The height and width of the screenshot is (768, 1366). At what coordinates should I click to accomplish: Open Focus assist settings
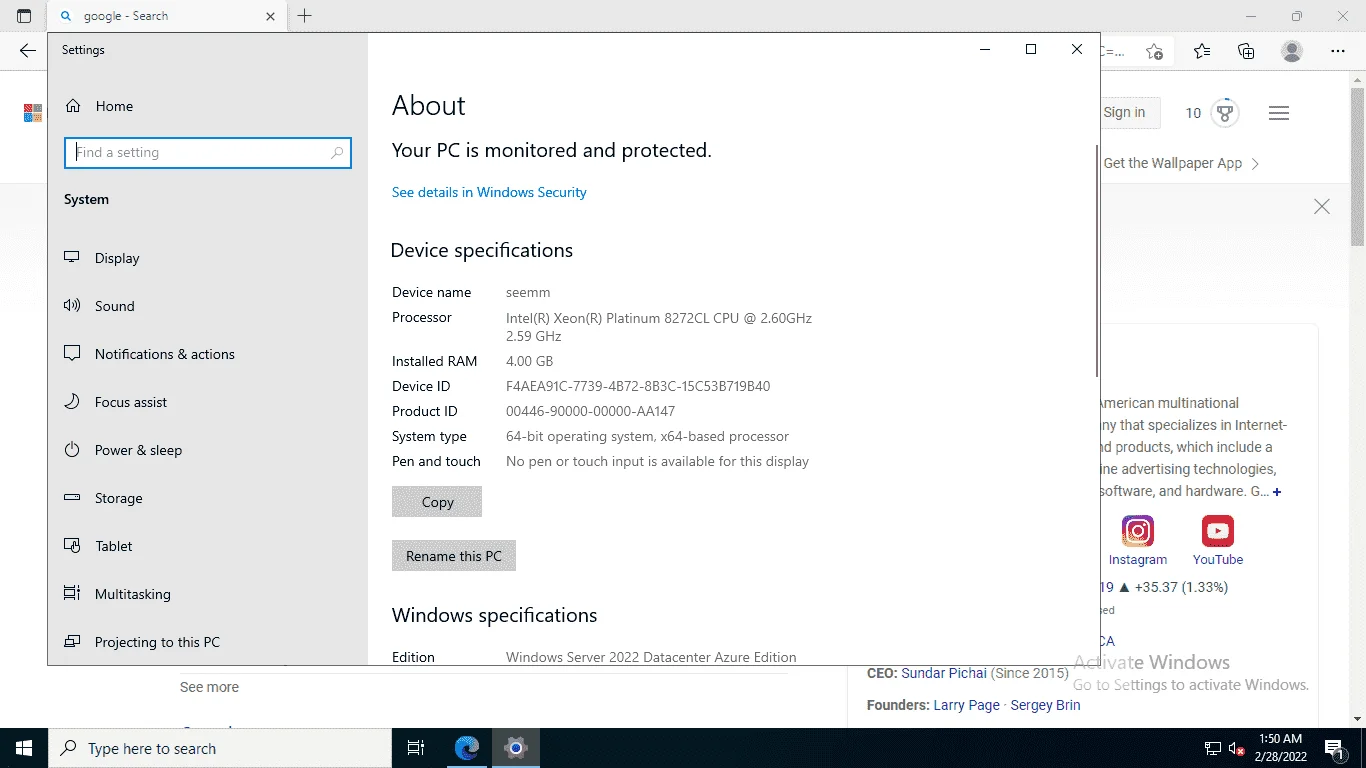[116, 402]
